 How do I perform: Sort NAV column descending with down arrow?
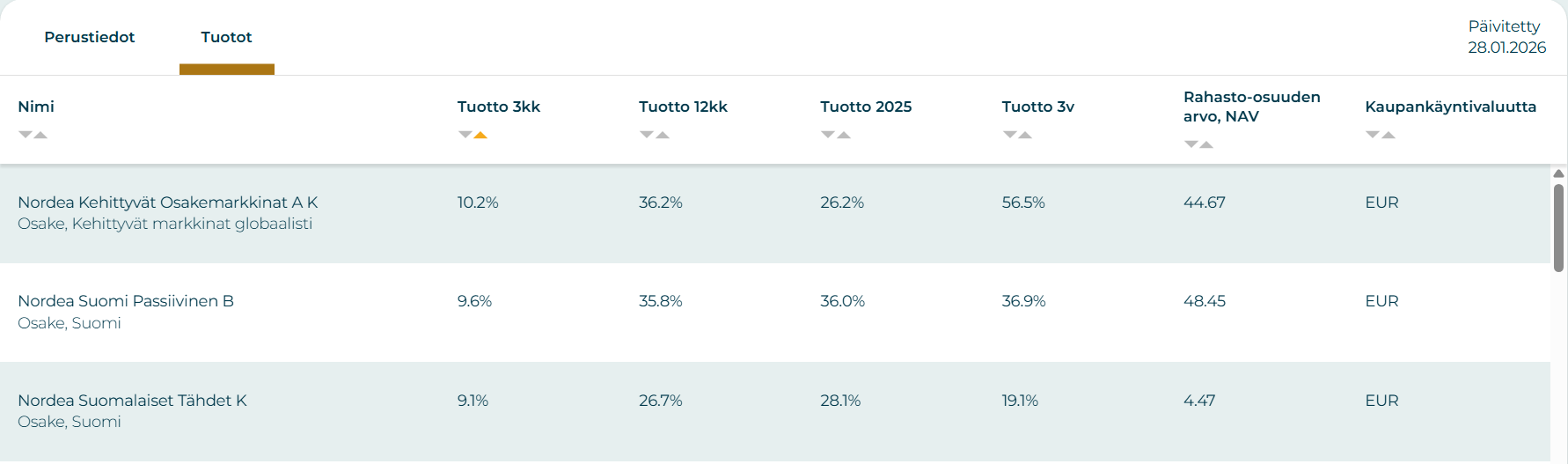point(1191,144)
